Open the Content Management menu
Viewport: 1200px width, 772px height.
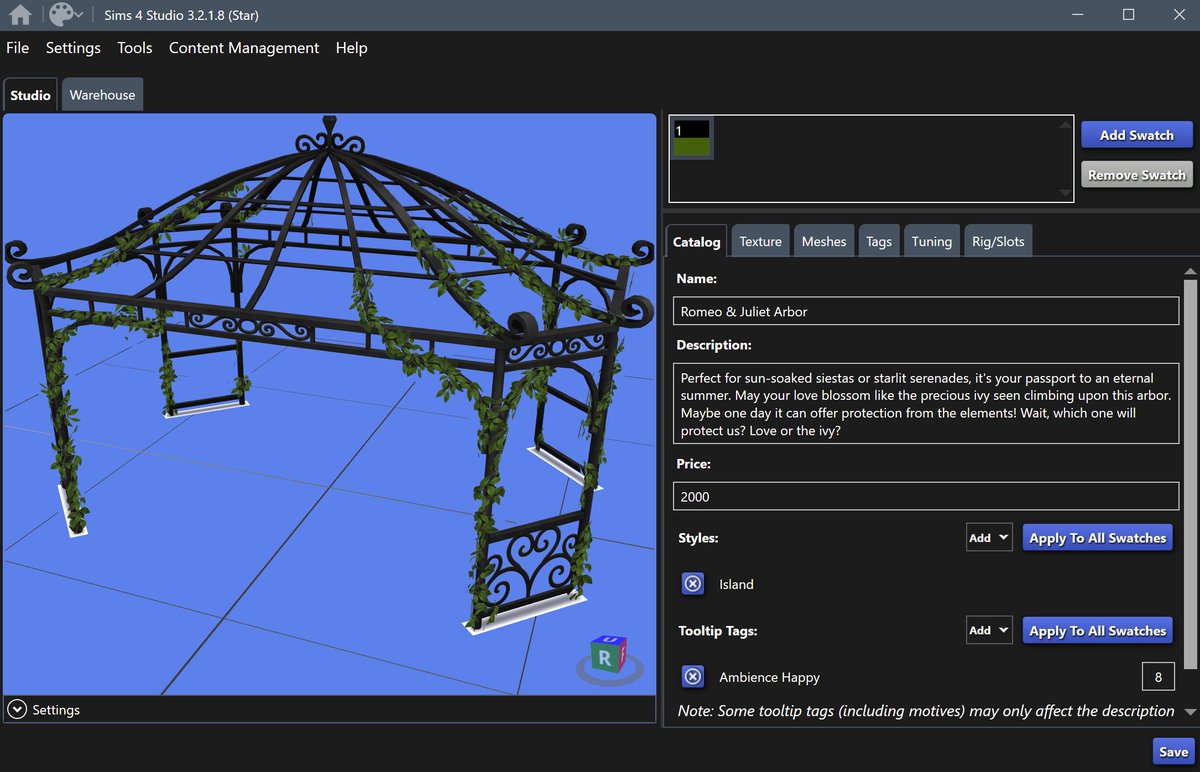(x=244, y=48)
